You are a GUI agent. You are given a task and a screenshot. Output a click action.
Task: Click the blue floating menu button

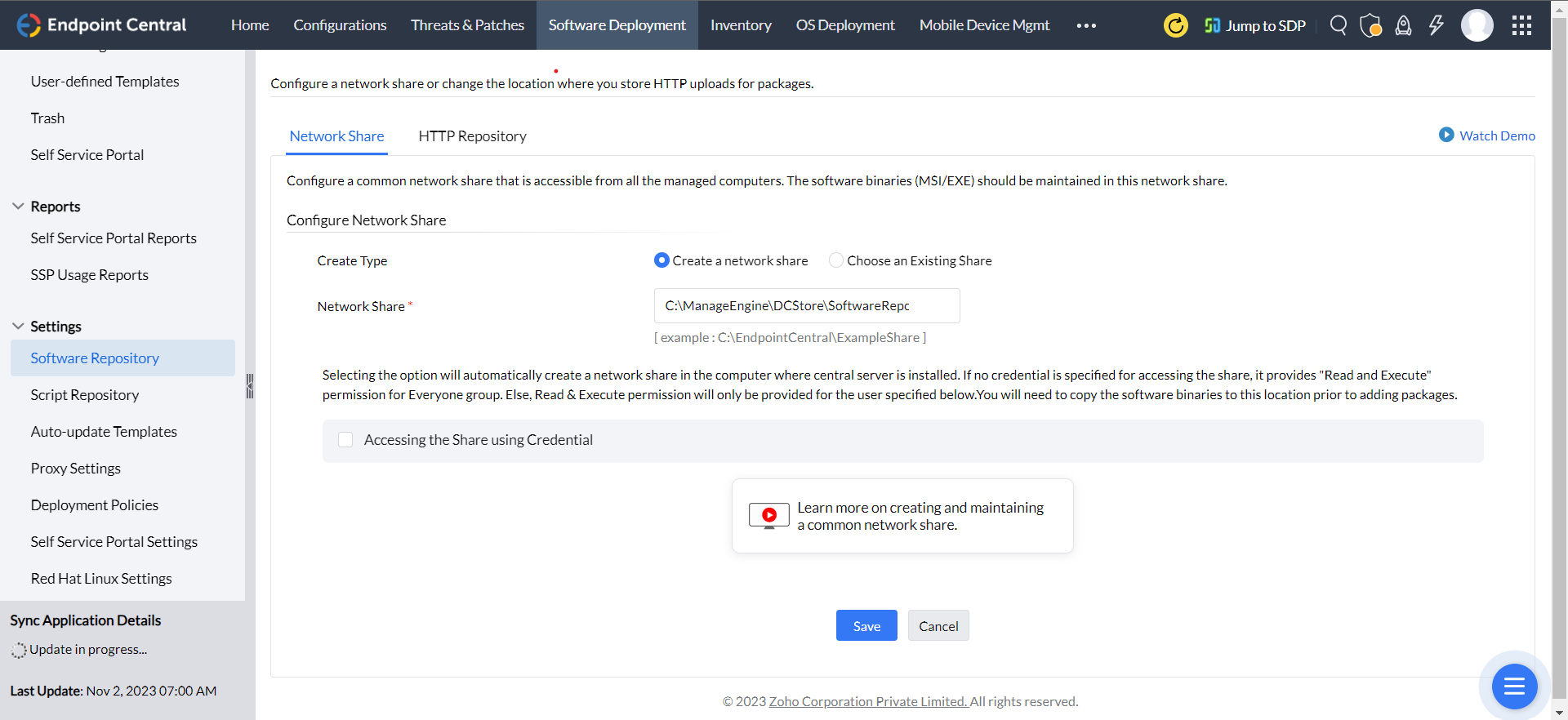coord(1514,687)
